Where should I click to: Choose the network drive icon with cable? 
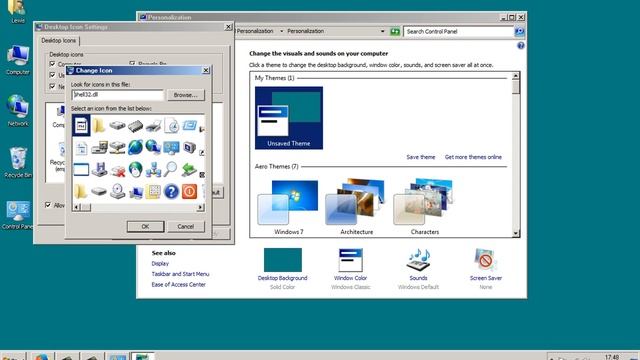point(117,147)
